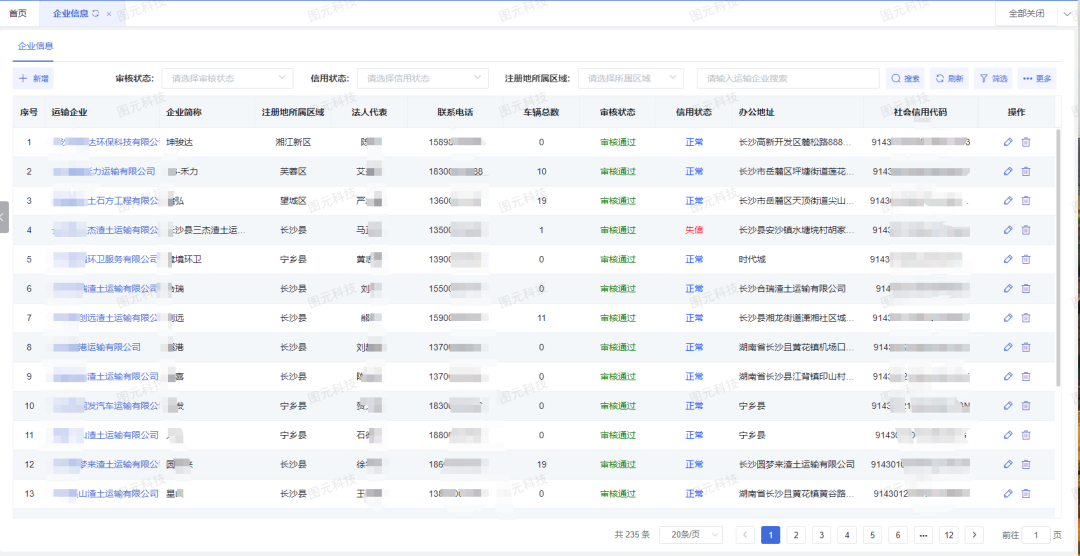This screenshot has height=556, width=1080.
Task: Click the refresh icon on 企业信息 tab
Action: click(x=95, y=14)
